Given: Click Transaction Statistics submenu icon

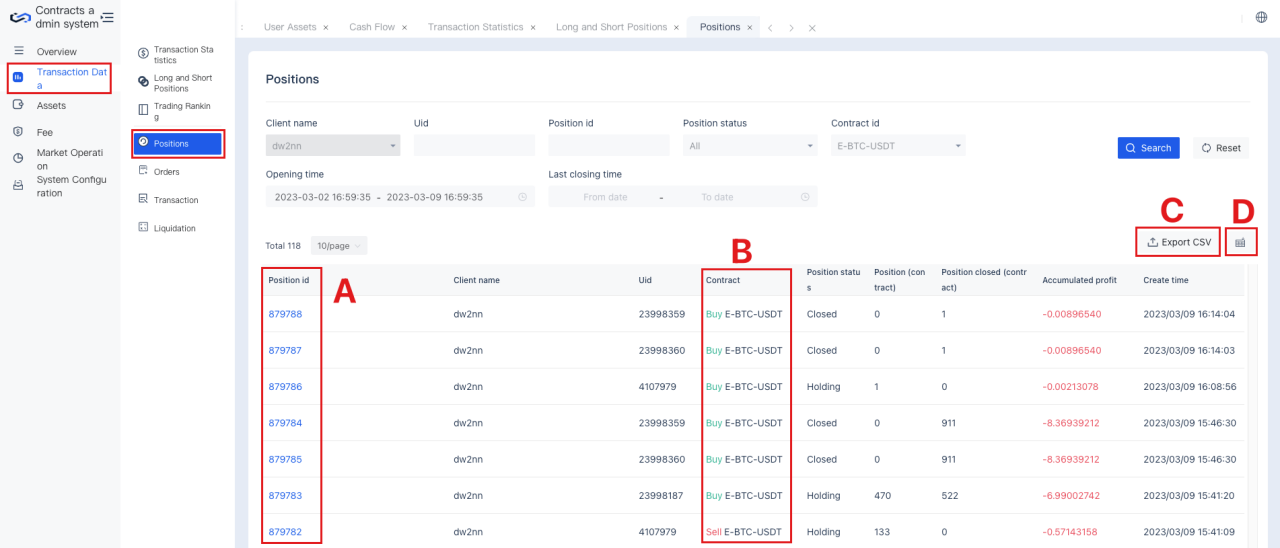Looking at the screenshot, I should click(144, 53).
